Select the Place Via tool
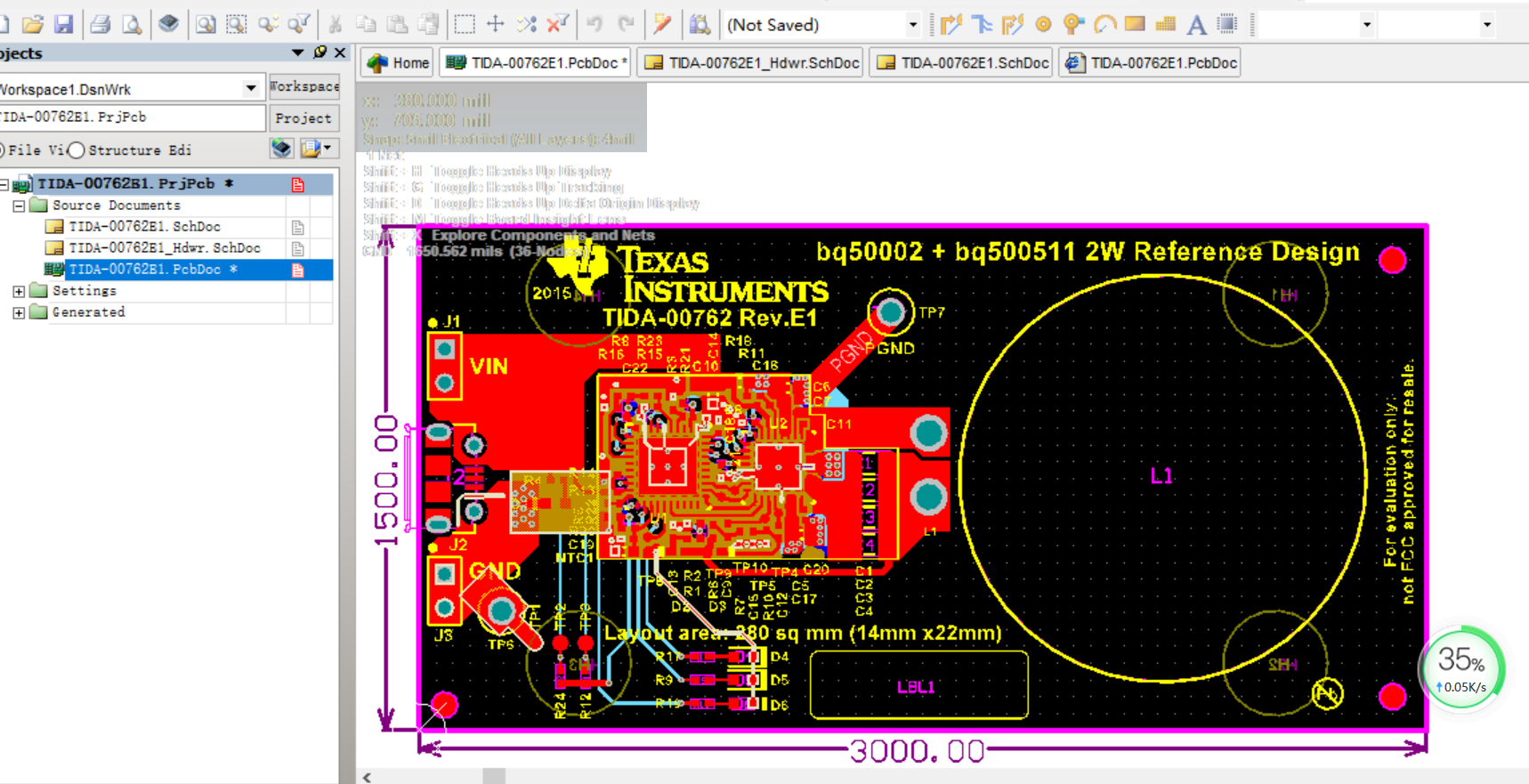The width and height of the screenshot is (1529, 784). click(x=1073, y=24)
